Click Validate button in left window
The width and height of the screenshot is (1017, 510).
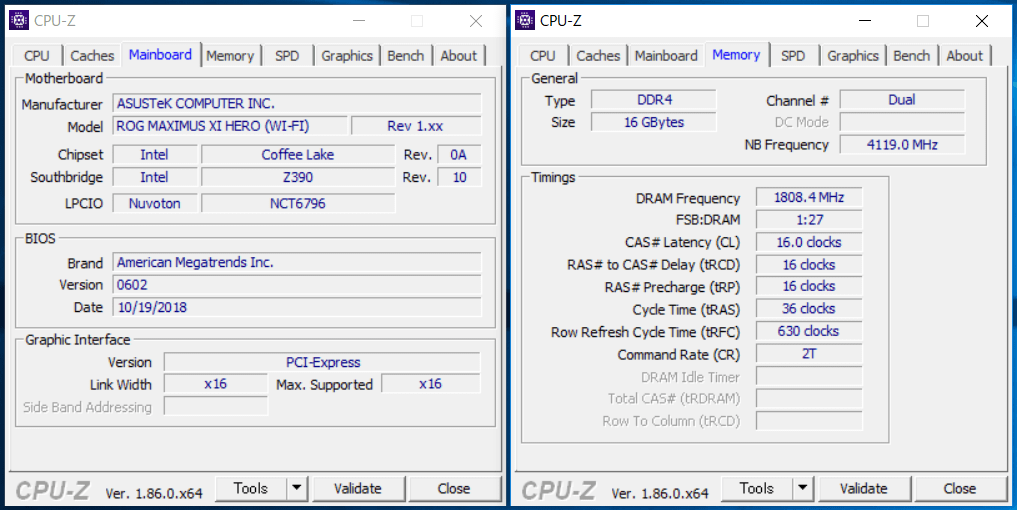pyautogui.click(x=358, y=489)
